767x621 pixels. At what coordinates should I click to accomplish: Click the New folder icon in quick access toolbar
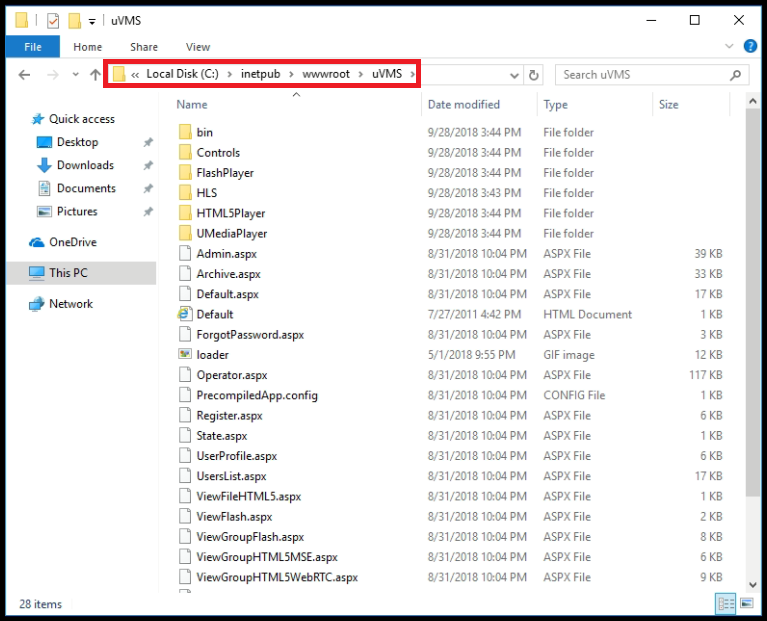(74, 21)
